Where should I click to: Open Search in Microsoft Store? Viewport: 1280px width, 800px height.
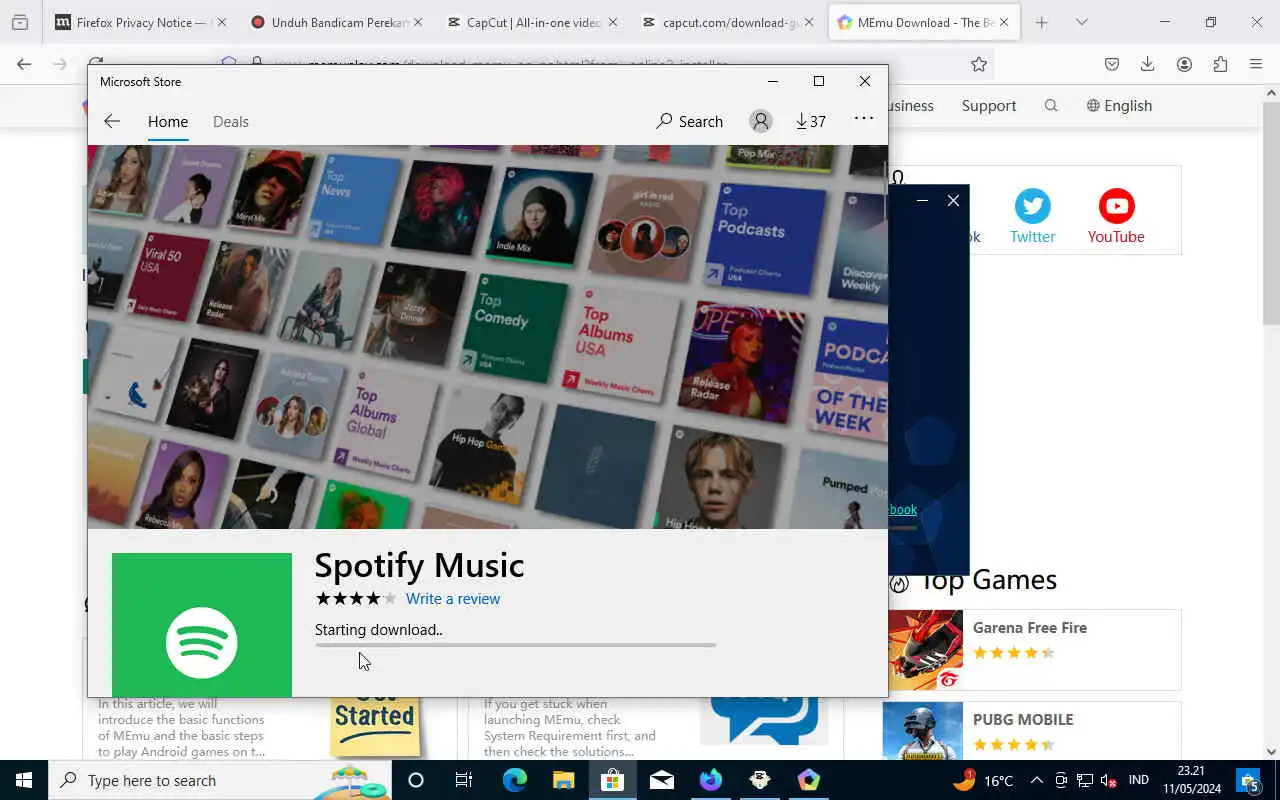[689, 121]
